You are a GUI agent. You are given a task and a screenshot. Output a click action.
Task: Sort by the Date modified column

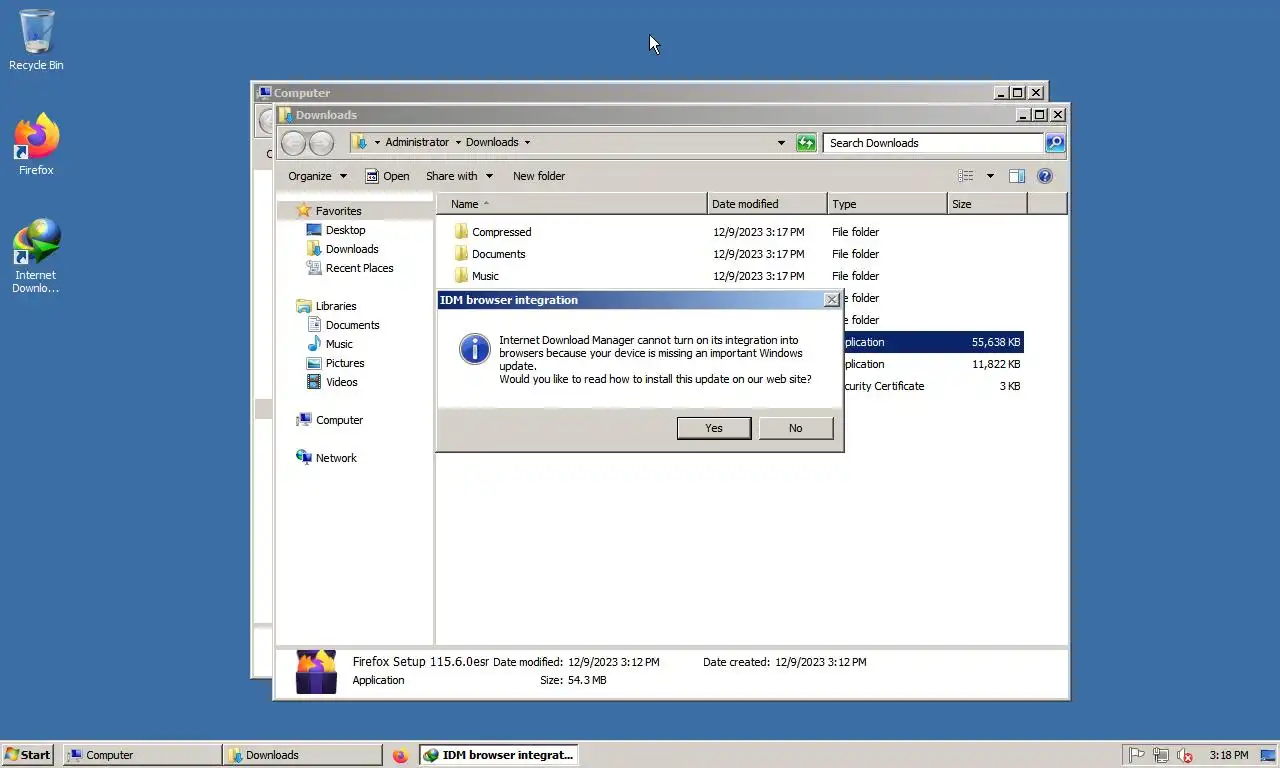click(x=767, y=204)
